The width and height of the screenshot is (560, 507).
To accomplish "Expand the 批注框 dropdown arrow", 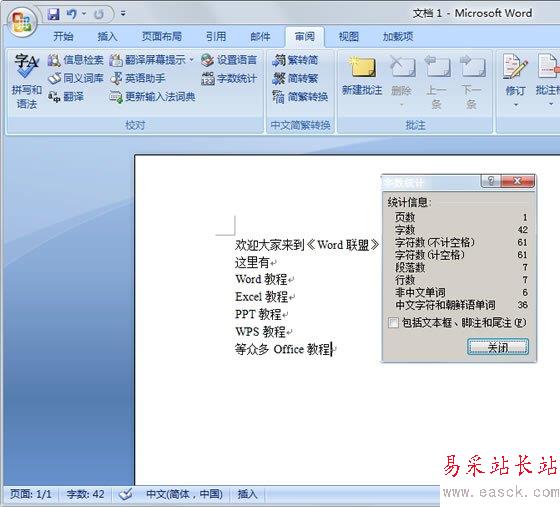I will click(x=551, y=104).
